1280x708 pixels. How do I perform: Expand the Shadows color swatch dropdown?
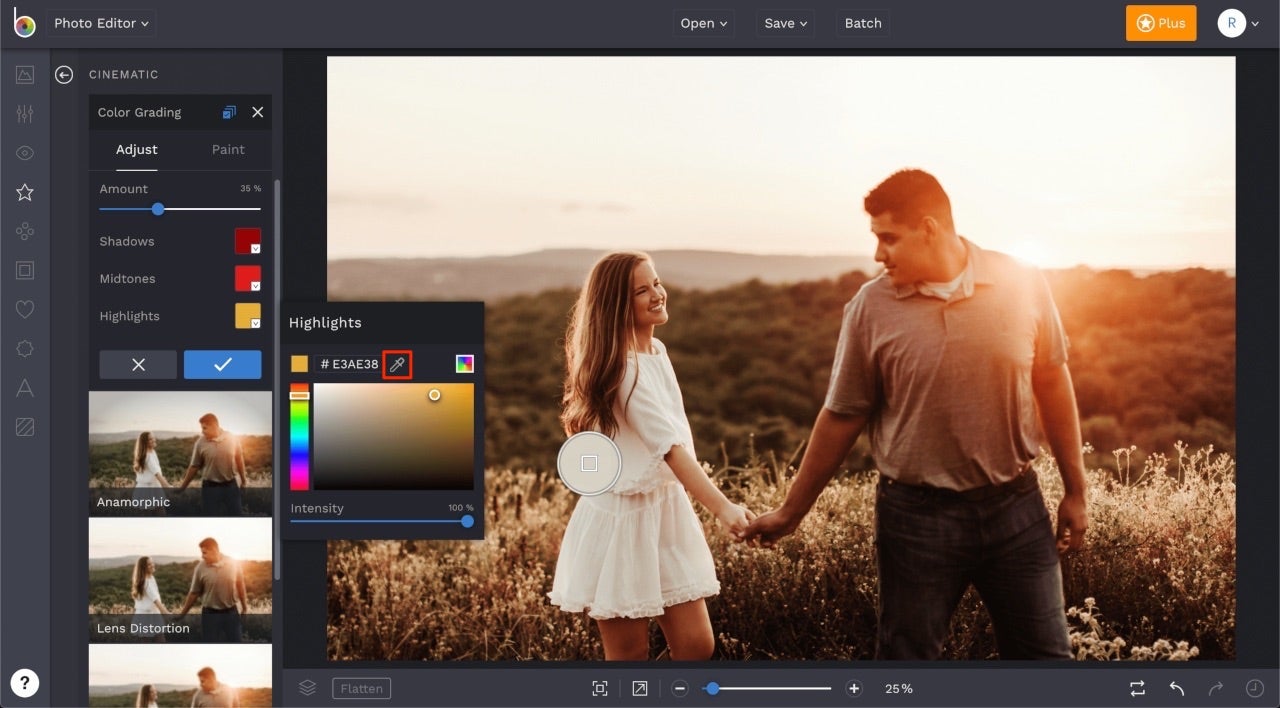coord(256,249)
